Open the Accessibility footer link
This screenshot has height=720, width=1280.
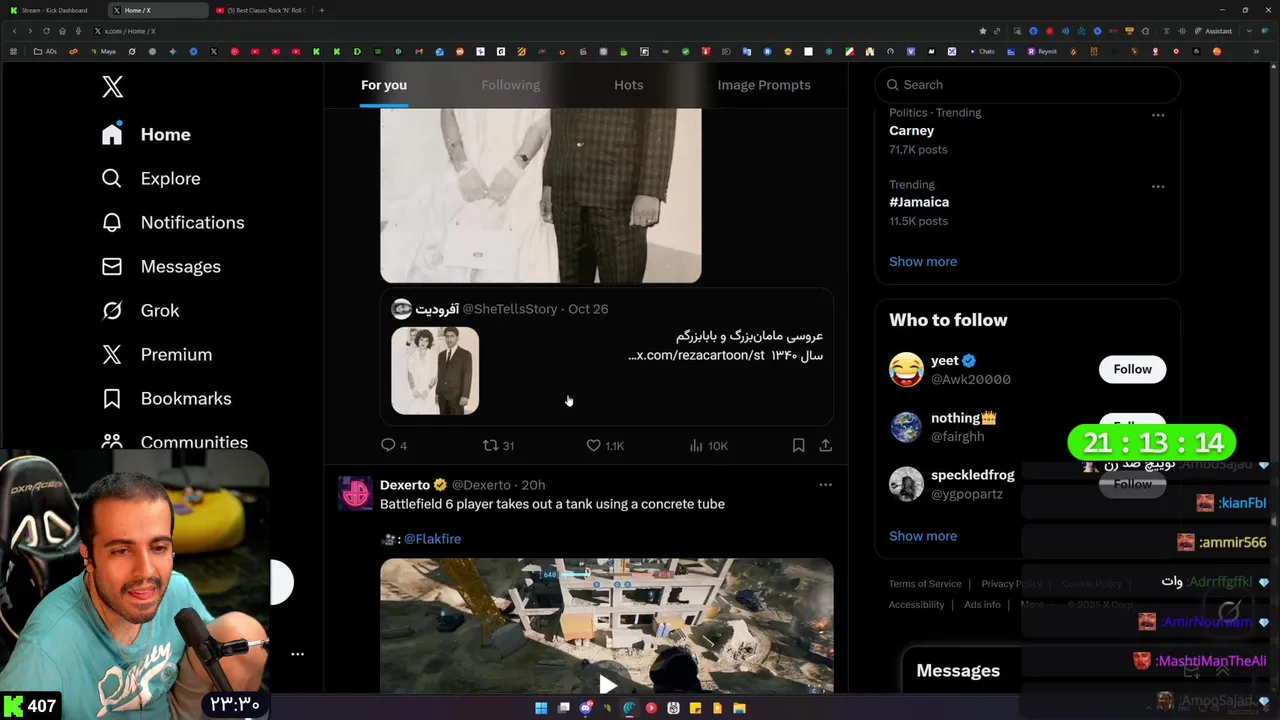916,605
